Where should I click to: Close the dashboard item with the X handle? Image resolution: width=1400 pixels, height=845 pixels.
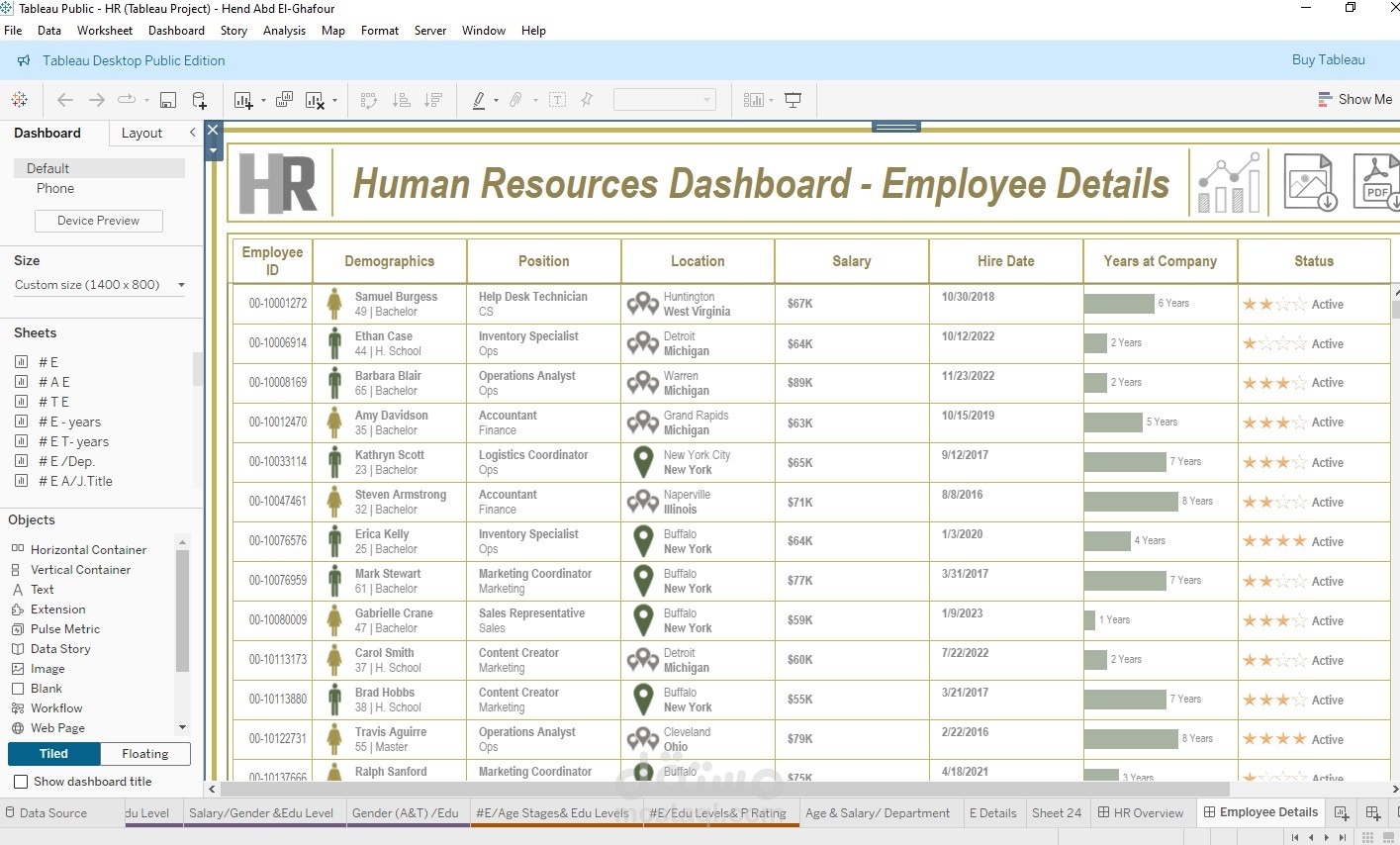click(x=213, y=130)
